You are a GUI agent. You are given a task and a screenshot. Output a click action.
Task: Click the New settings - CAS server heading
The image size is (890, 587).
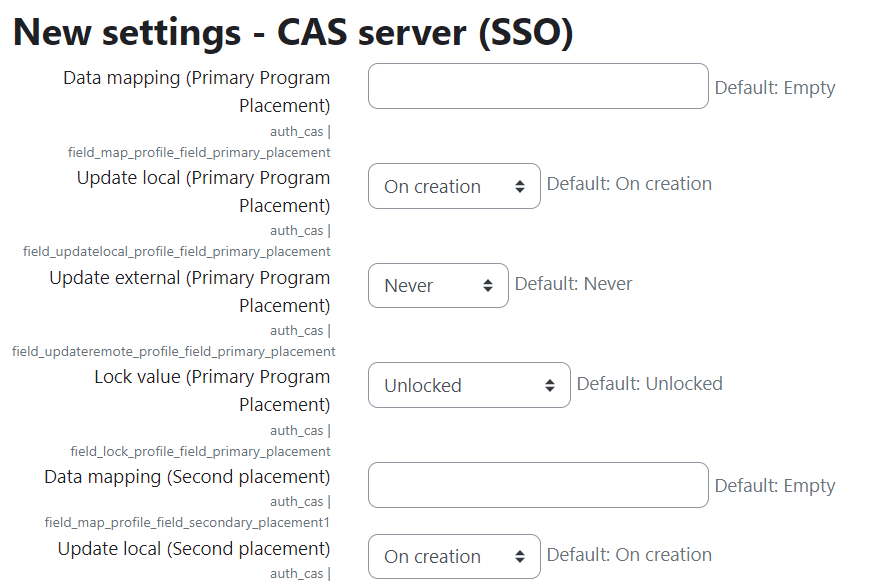tap(293, 32)
